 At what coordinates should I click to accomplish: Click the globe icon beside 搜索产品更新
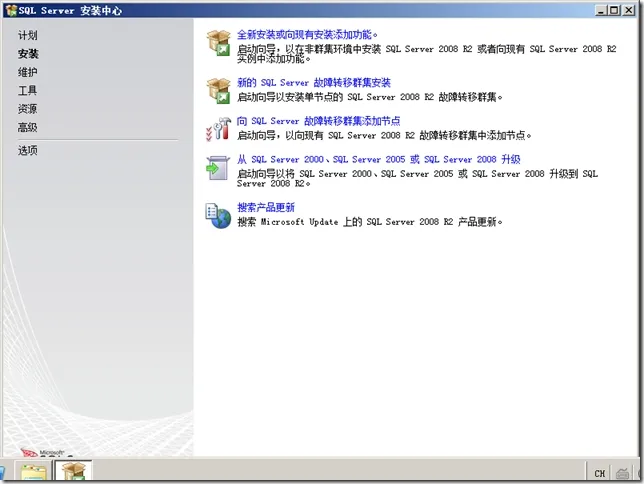click(x=218, y=216)
